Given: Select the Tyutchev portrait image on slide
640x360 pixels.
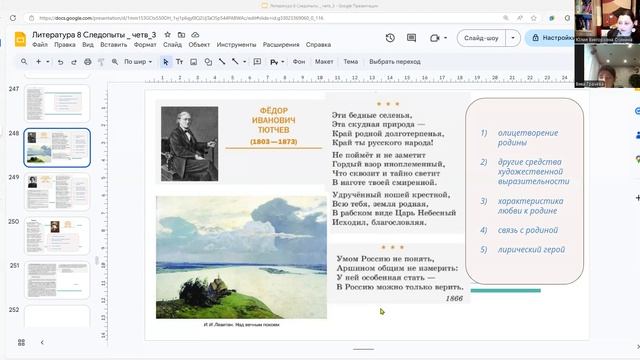Looking at the screenshot, I should pyautogui.click(x=189, y=144).
